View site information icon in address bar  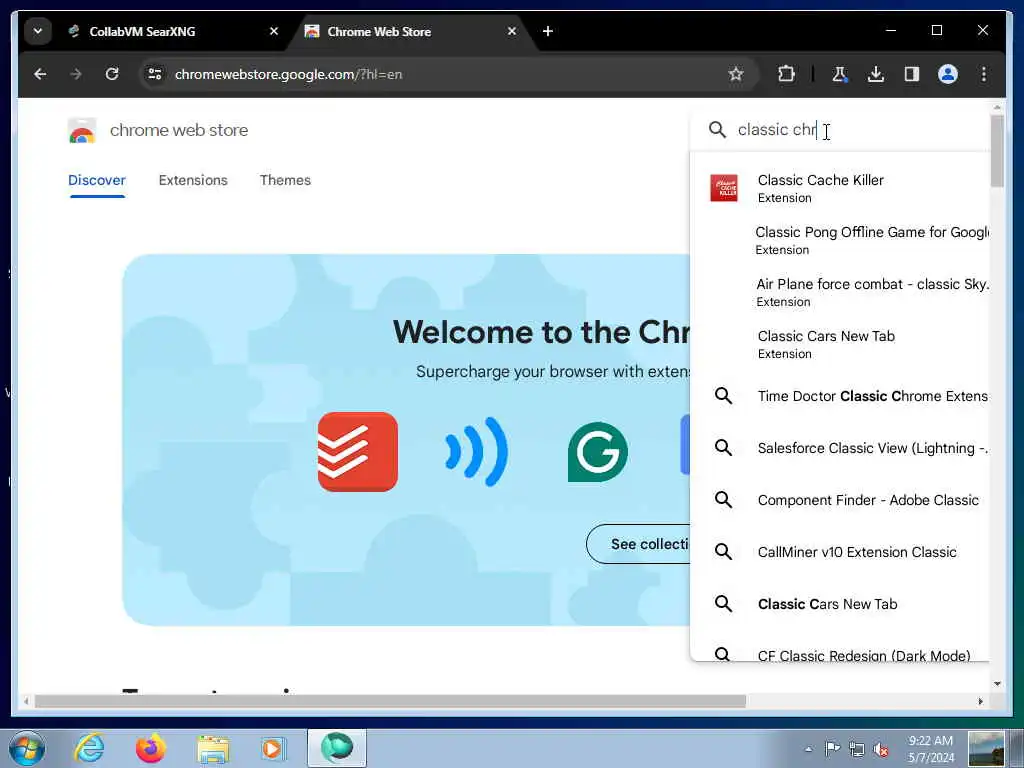click(x=155, y=74)
